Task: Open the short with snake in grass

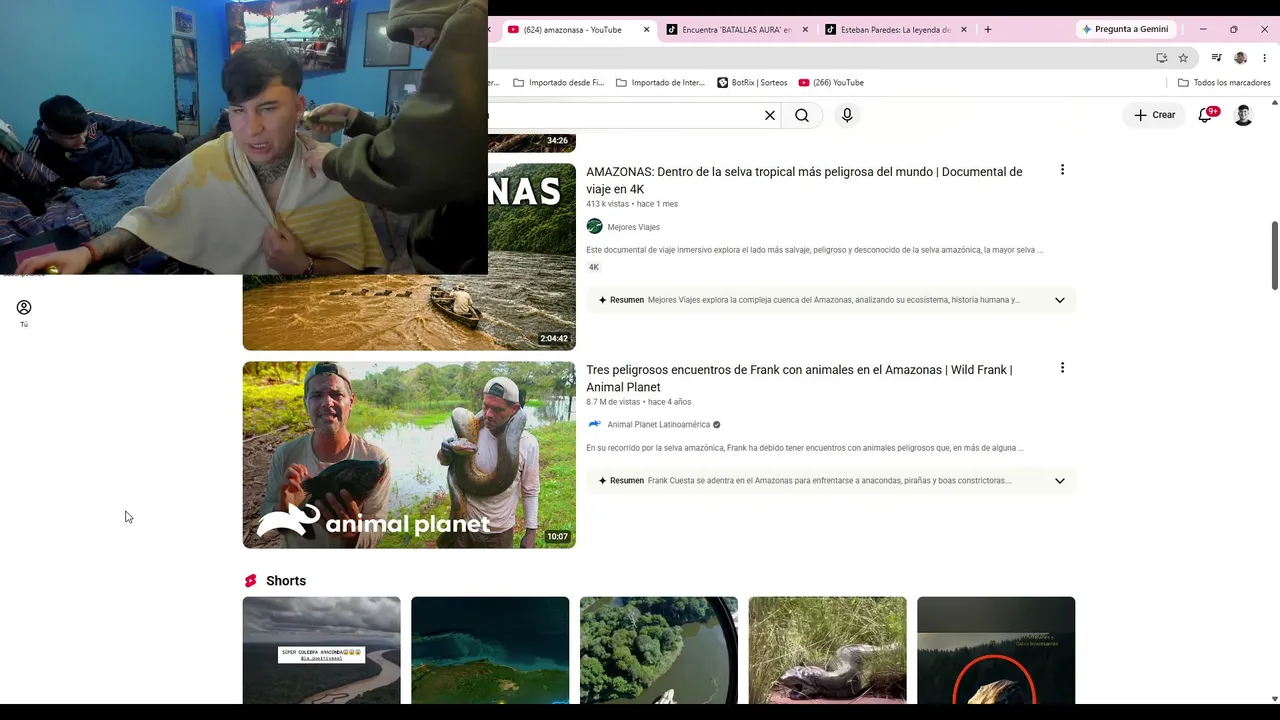Action: (x=827, y=650)
